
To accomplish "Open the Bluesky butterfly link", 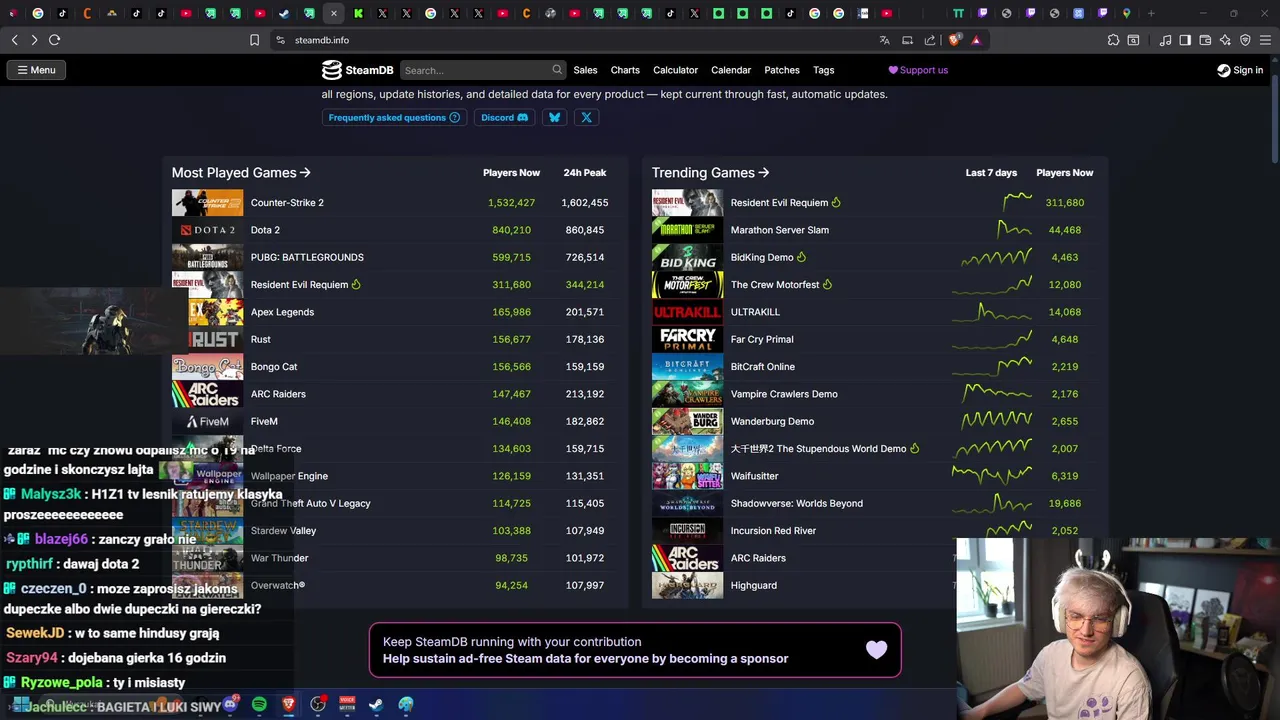I will [x=555, y=117].
